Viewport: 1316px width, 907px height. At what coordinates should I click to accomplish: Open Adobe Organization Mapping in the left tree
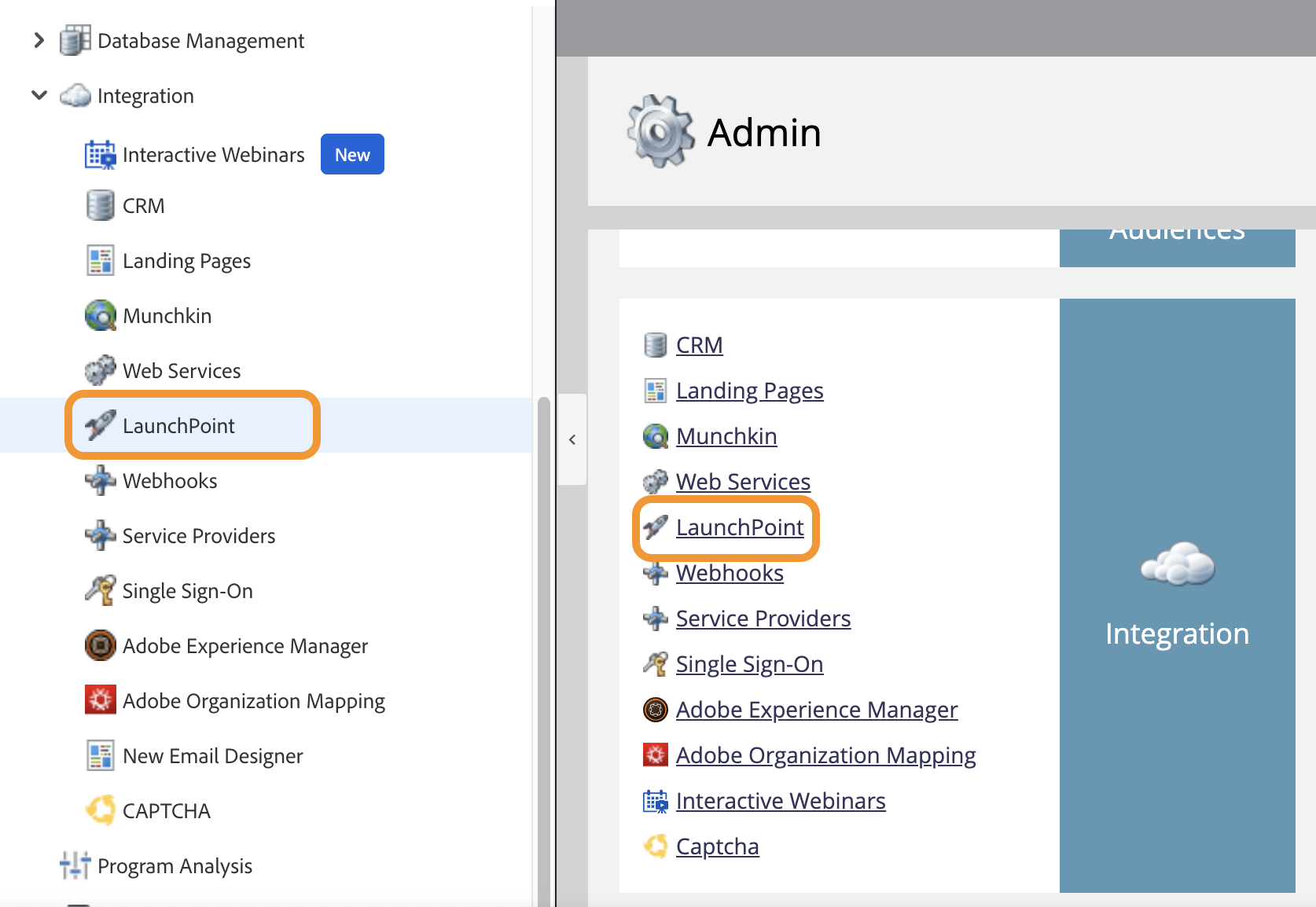point(253,701)
